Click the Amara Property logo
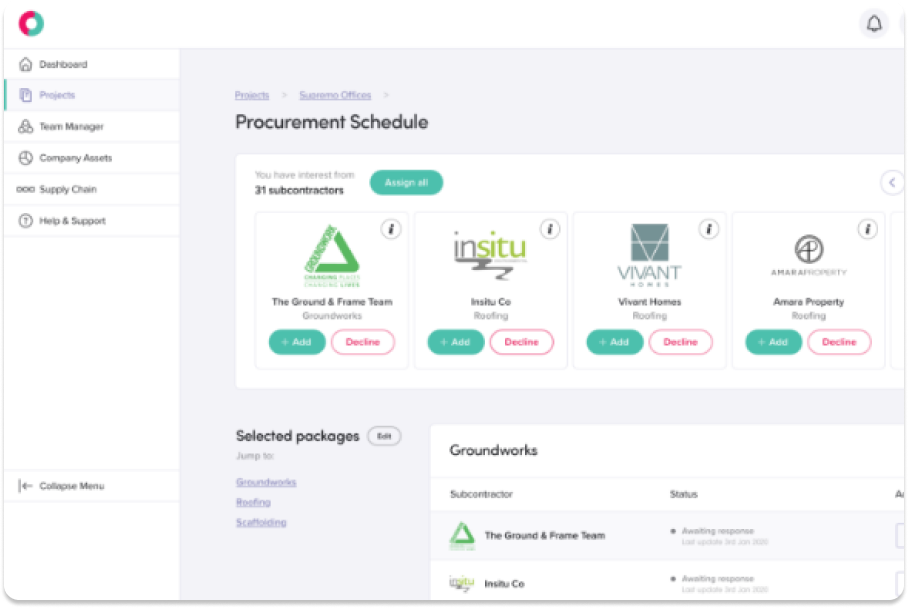This screenshot has width=908, height=608. (x=808, y=255)
